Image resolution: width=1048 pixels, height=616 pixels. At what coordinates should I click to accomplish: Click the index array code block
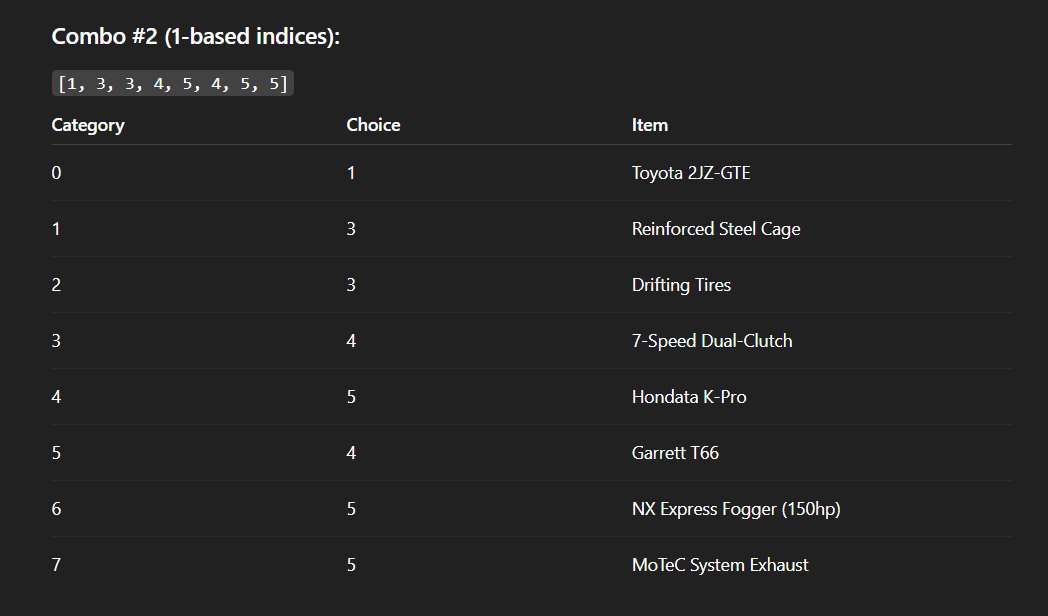[172, 84]
